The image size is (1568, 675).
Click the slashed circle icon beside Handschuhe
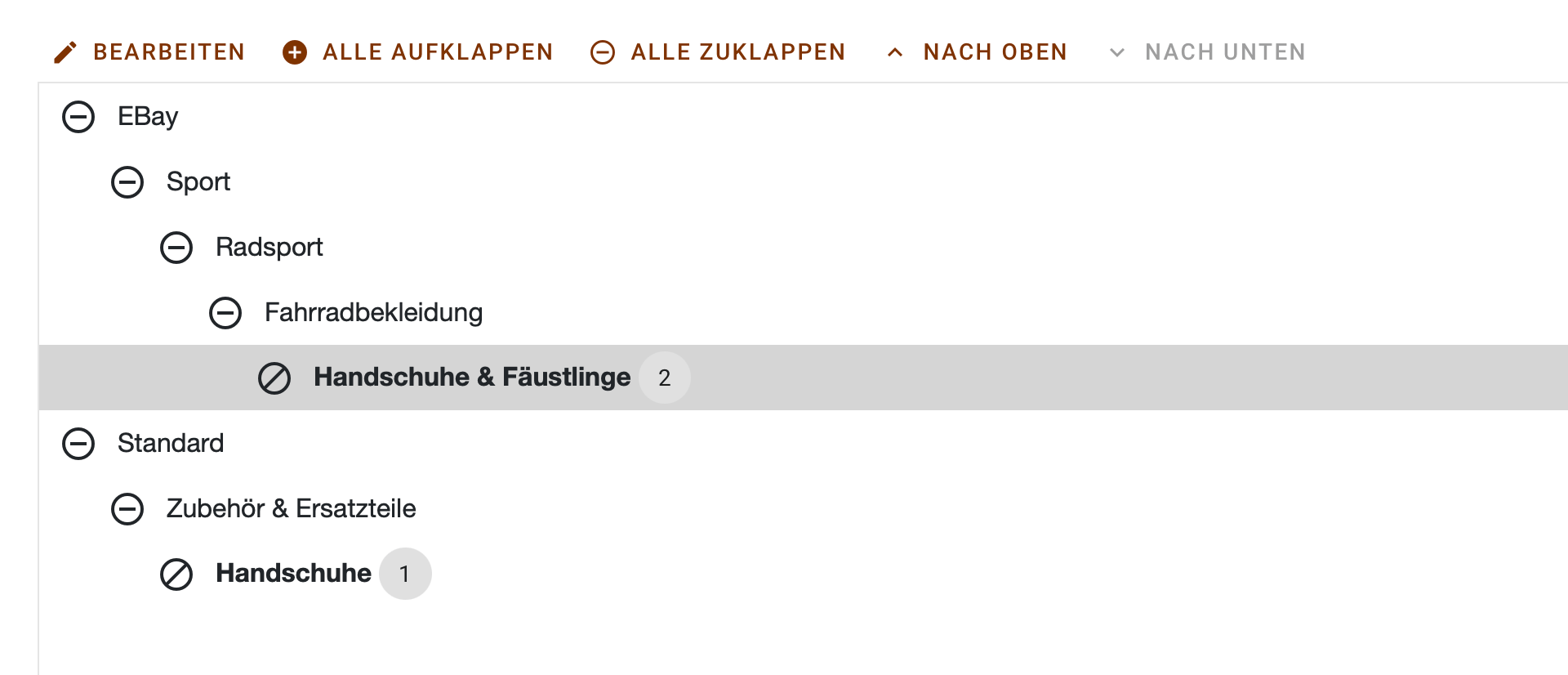click(x=176, y=574)
